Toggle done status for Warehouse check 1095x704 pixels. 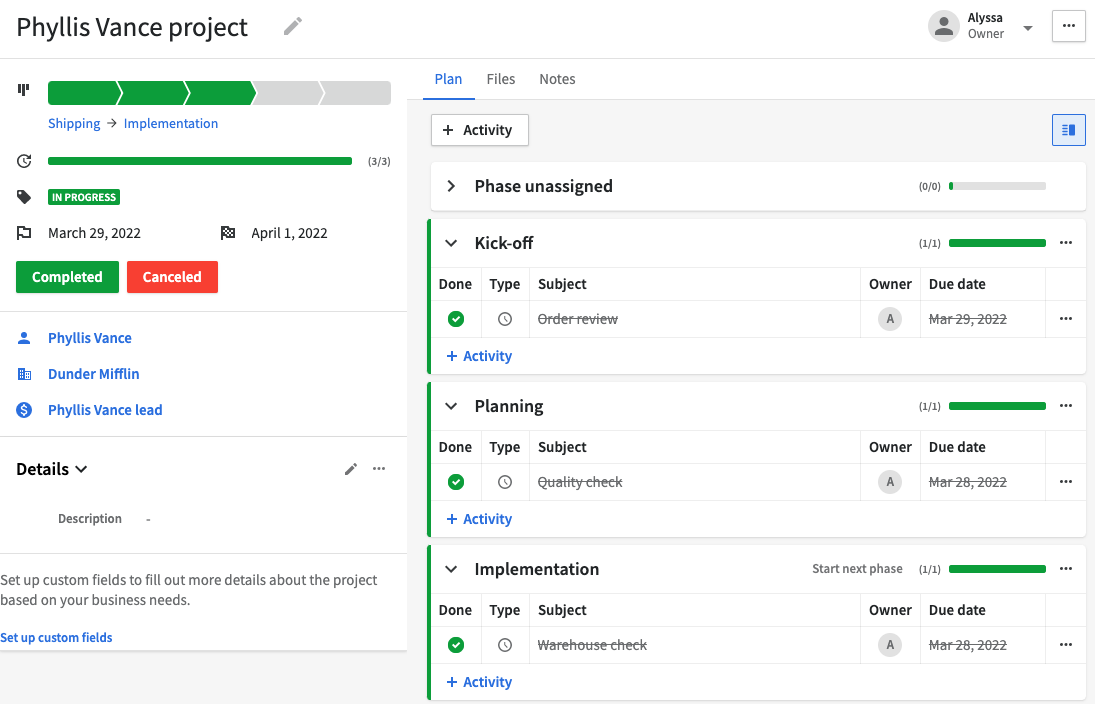(456, 644)
